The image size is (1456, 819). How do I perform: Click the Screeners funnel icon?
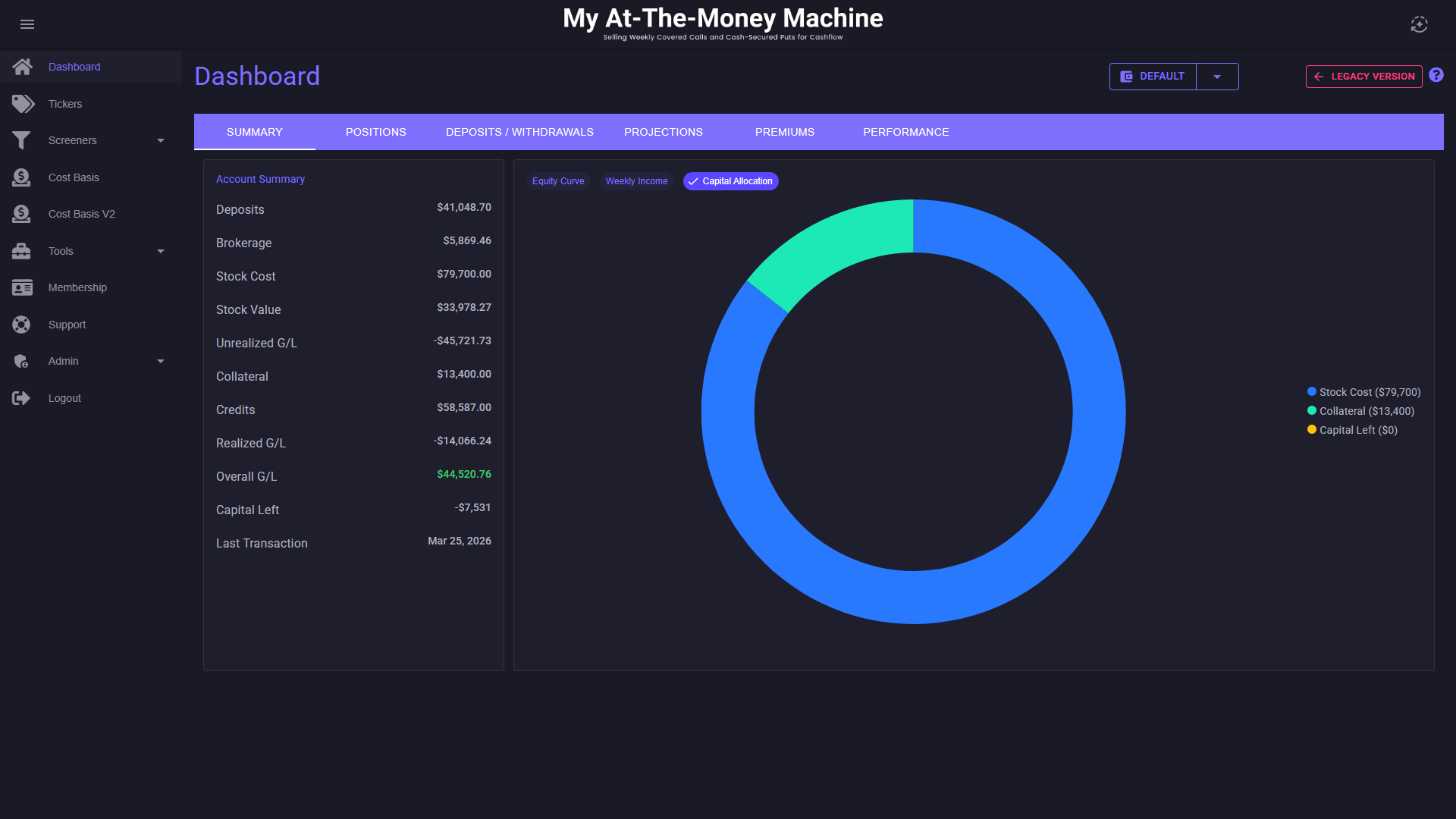(21, 140)
